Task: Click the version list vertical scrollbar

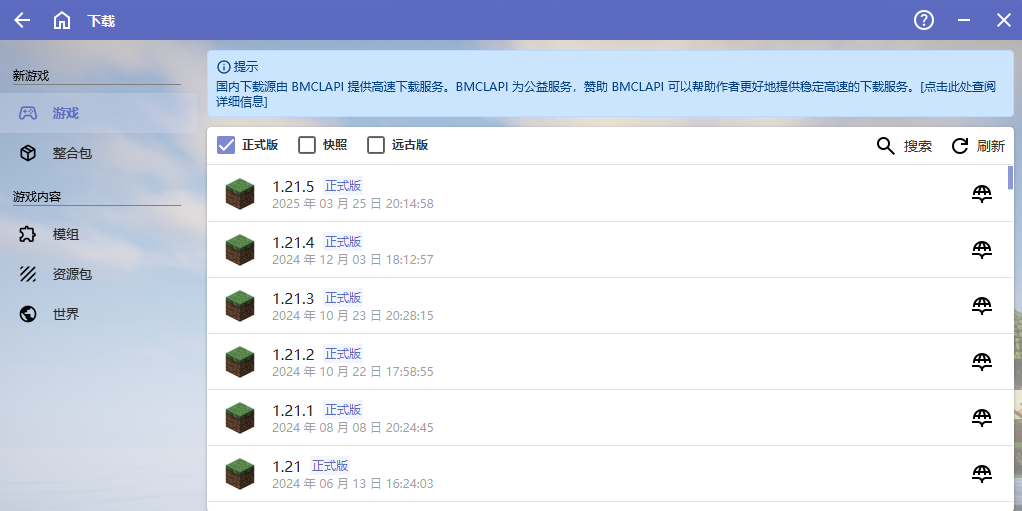Action: (1010, 178)
